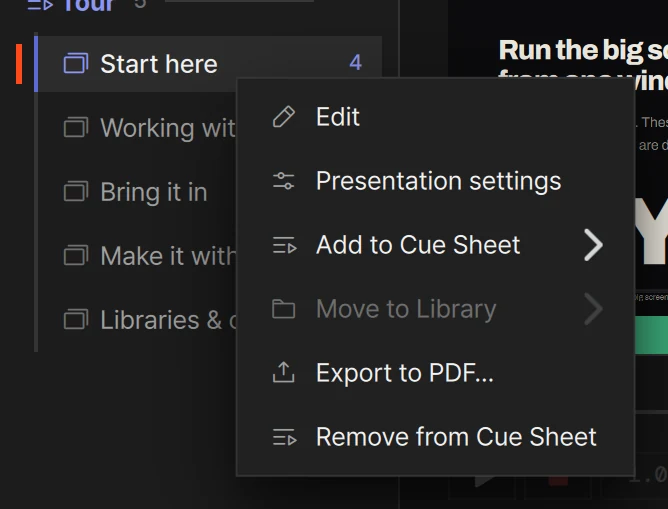Screen dimensions: 668x509
Task: Click the cue list icon beside Add to Cue Sheet
Action: [285, 245]
